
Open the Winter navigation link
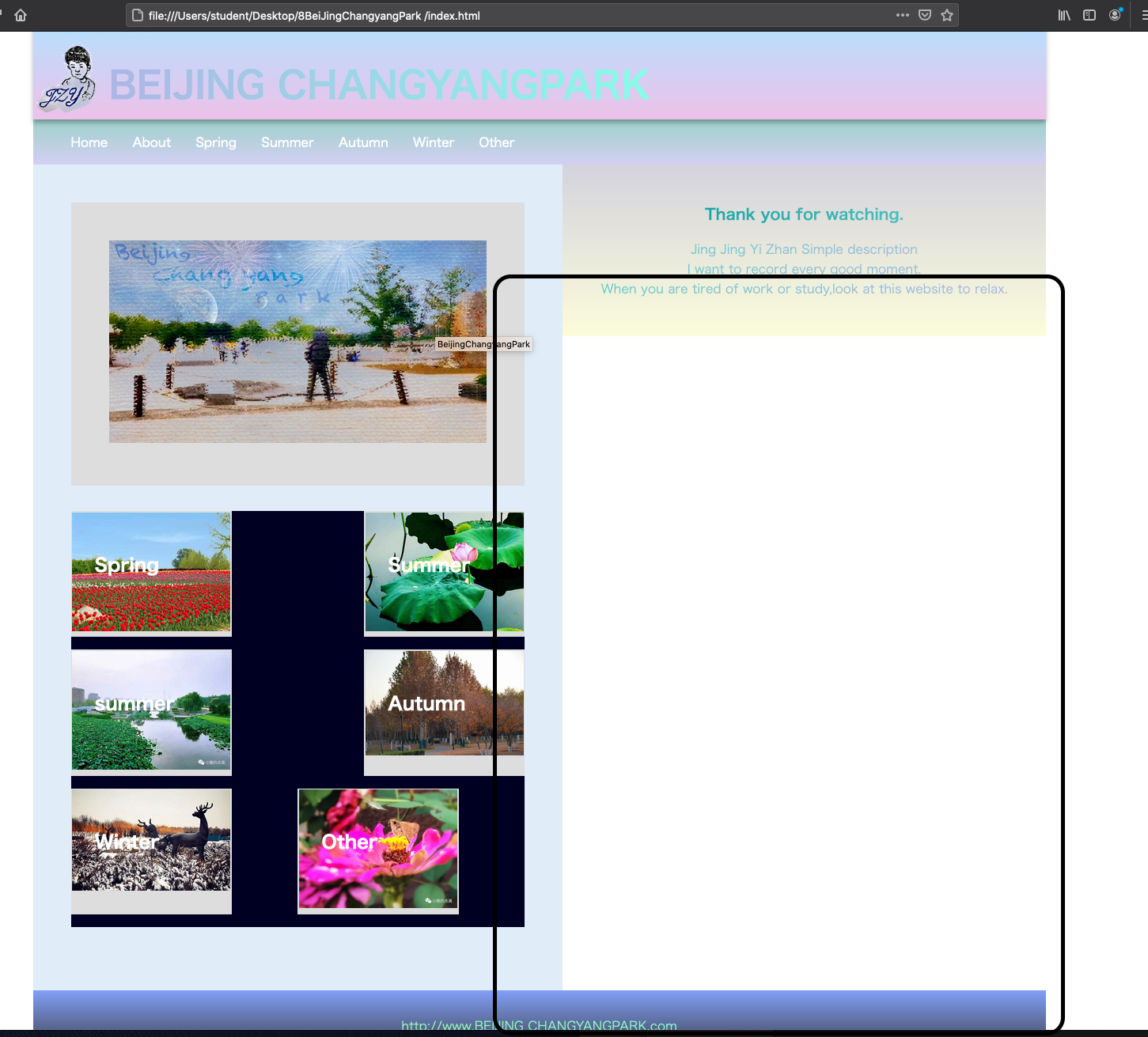[x=433, y=142]
